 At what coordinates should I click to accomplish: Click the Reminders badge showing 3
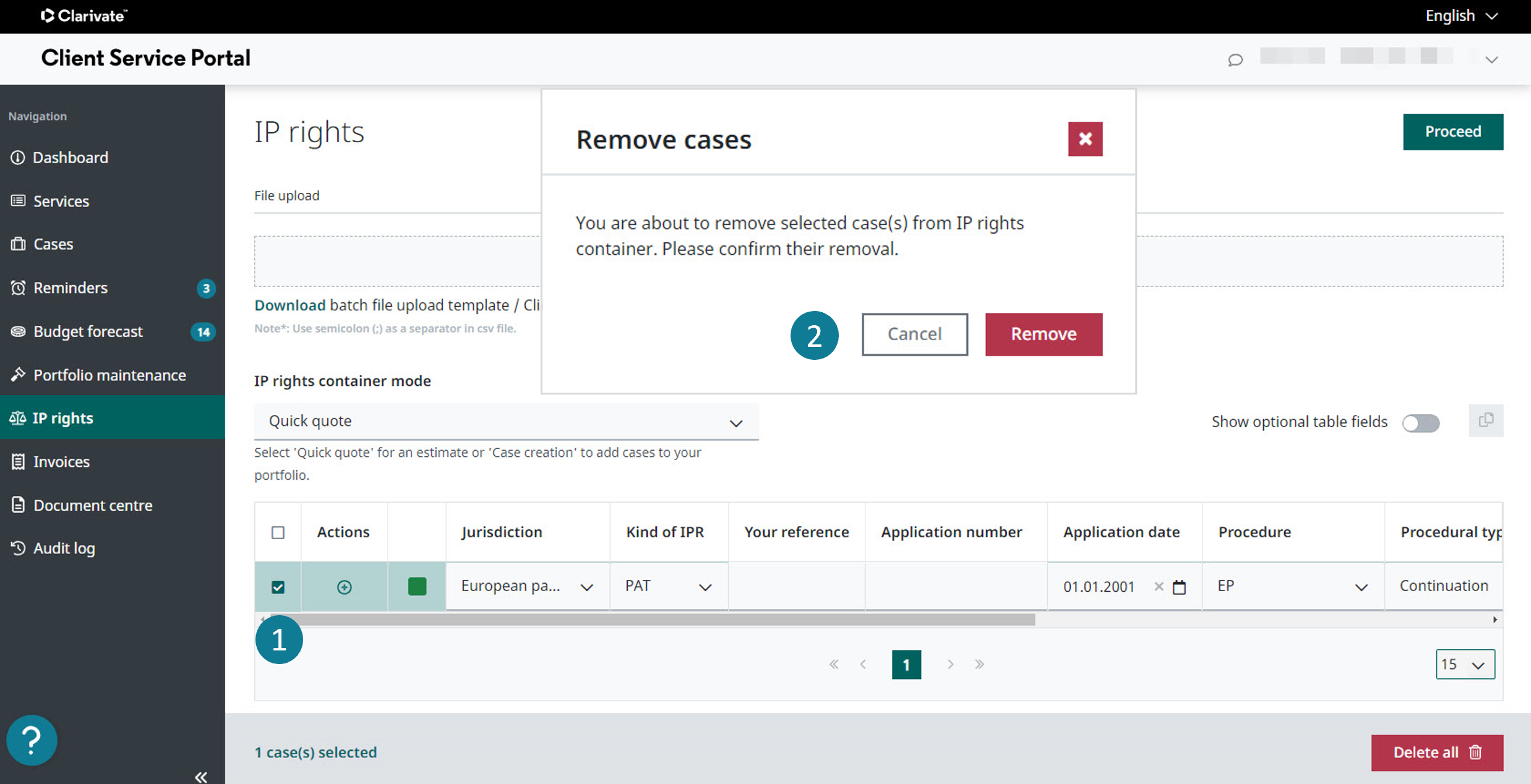[x=206, y=288]
